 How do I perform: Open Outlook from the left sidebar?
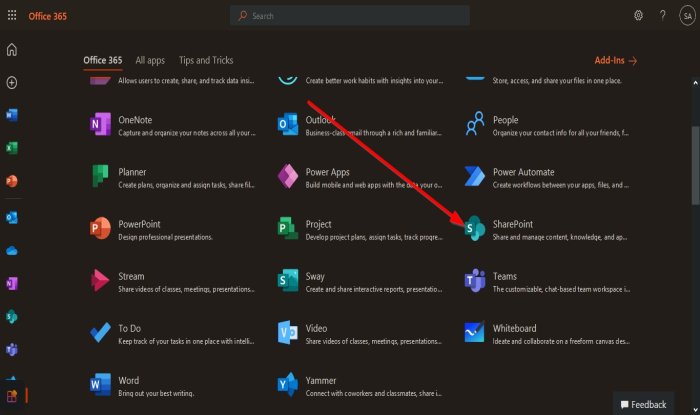[x=12, y=217]
